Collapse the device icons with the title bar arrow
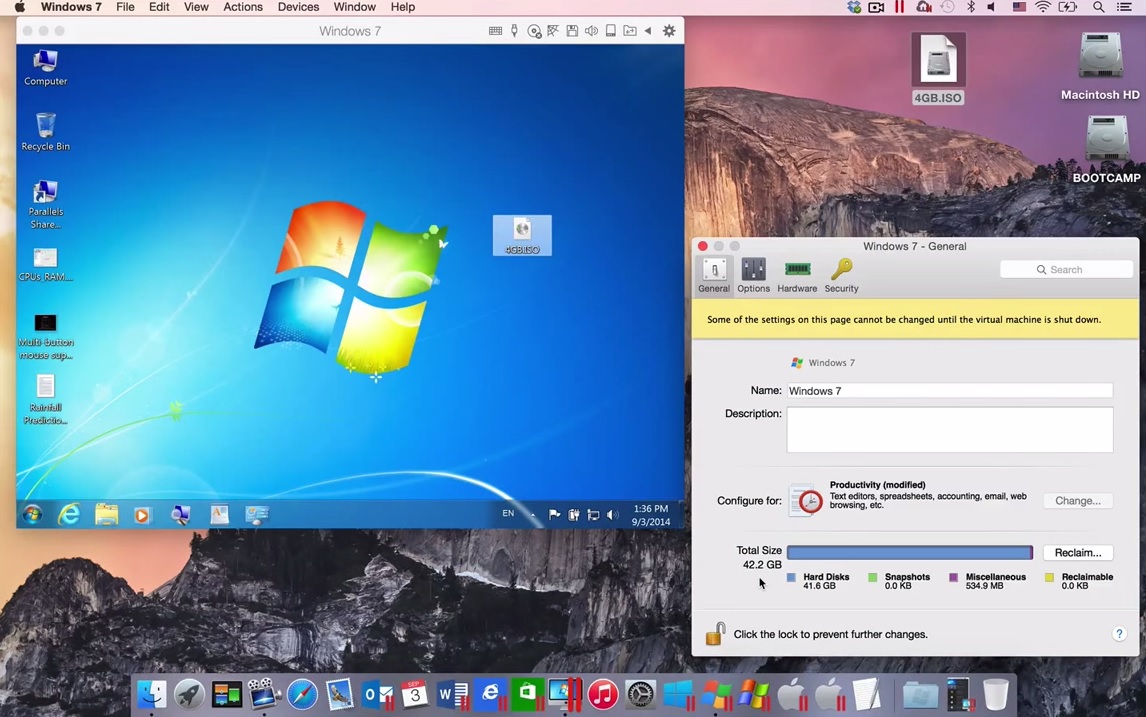The width and height of the screenshot is (1146, 717). click(x=648, y=31)
